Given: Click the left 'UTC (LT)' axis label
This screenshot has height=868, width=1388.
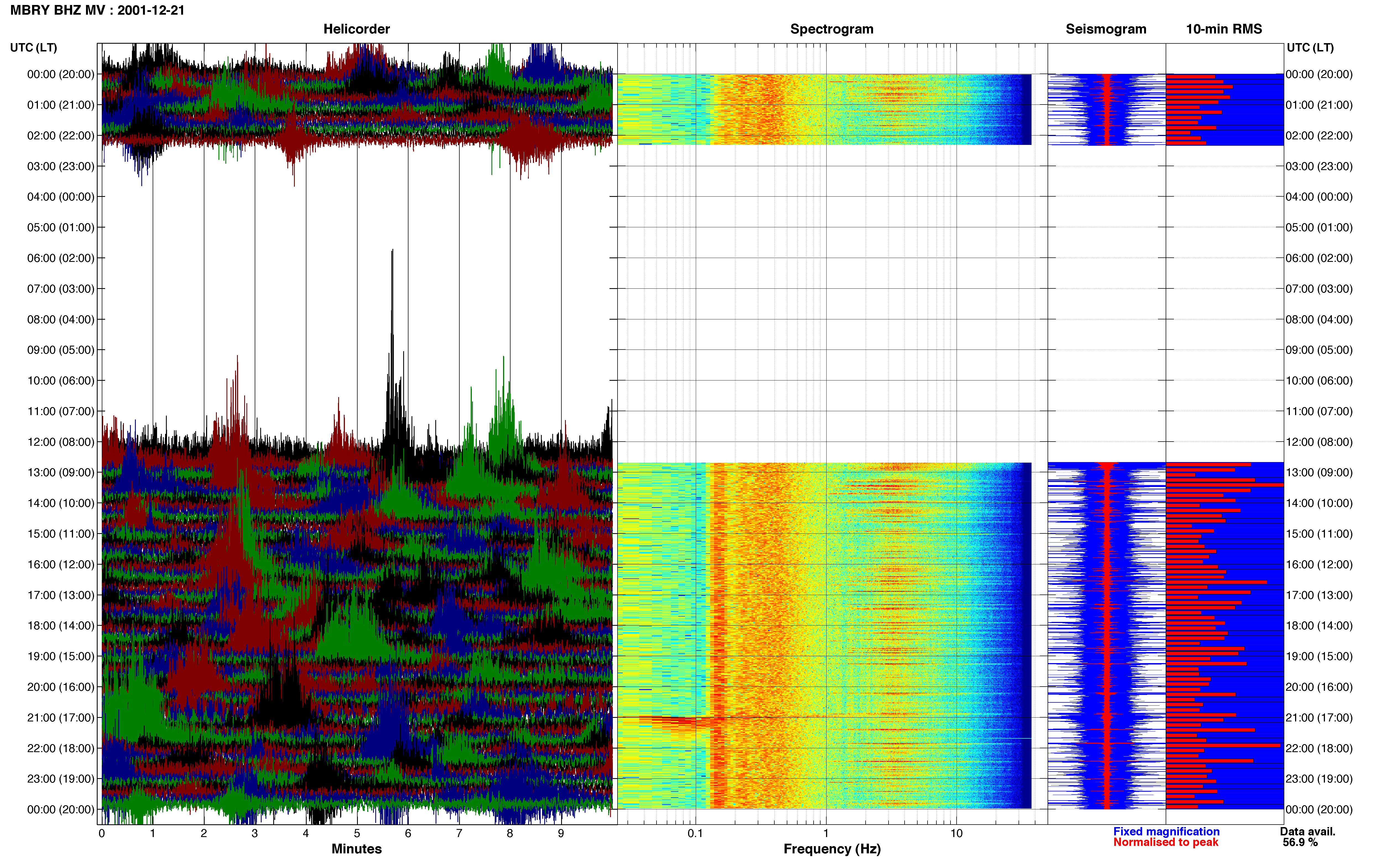Looking at the screenshot, I should point(34,48).
